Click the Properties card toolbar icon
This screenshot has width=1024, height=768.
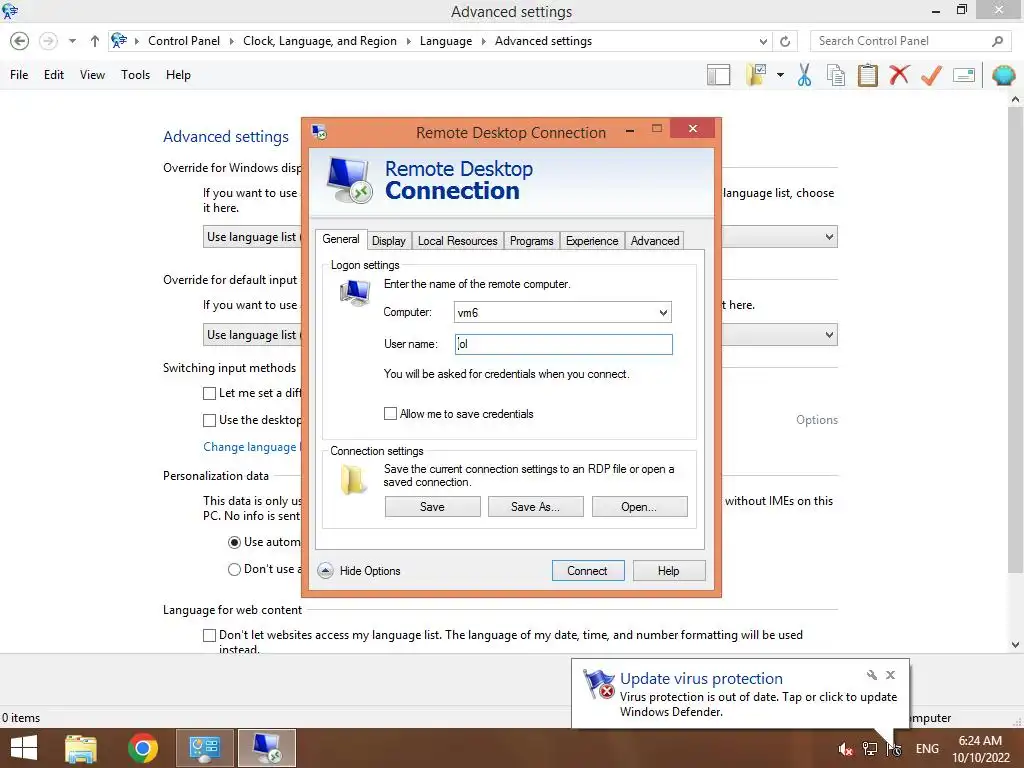[964, 75]
